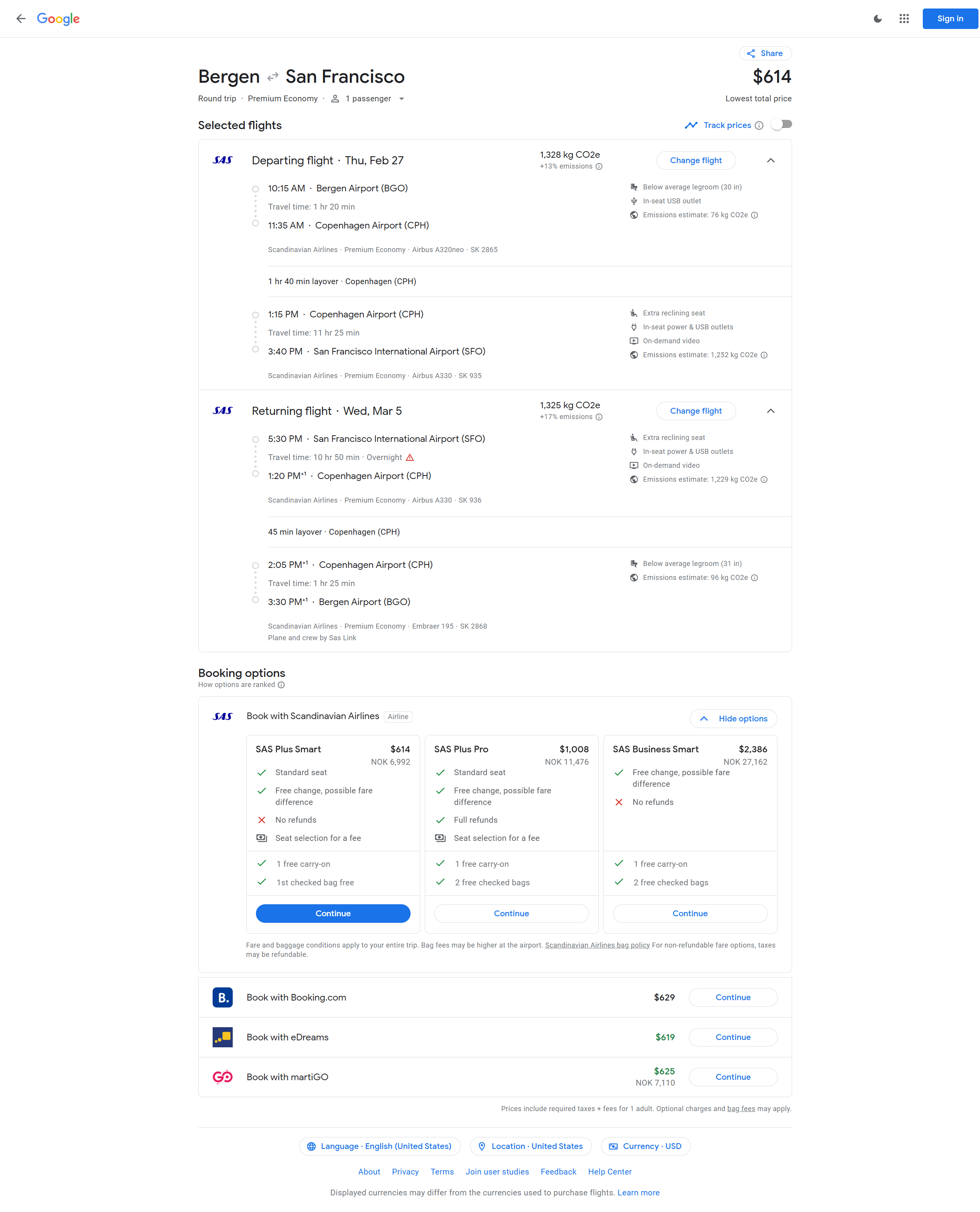
Task: Click the overnight warning triangle icon
Action: tap(410, 457)
